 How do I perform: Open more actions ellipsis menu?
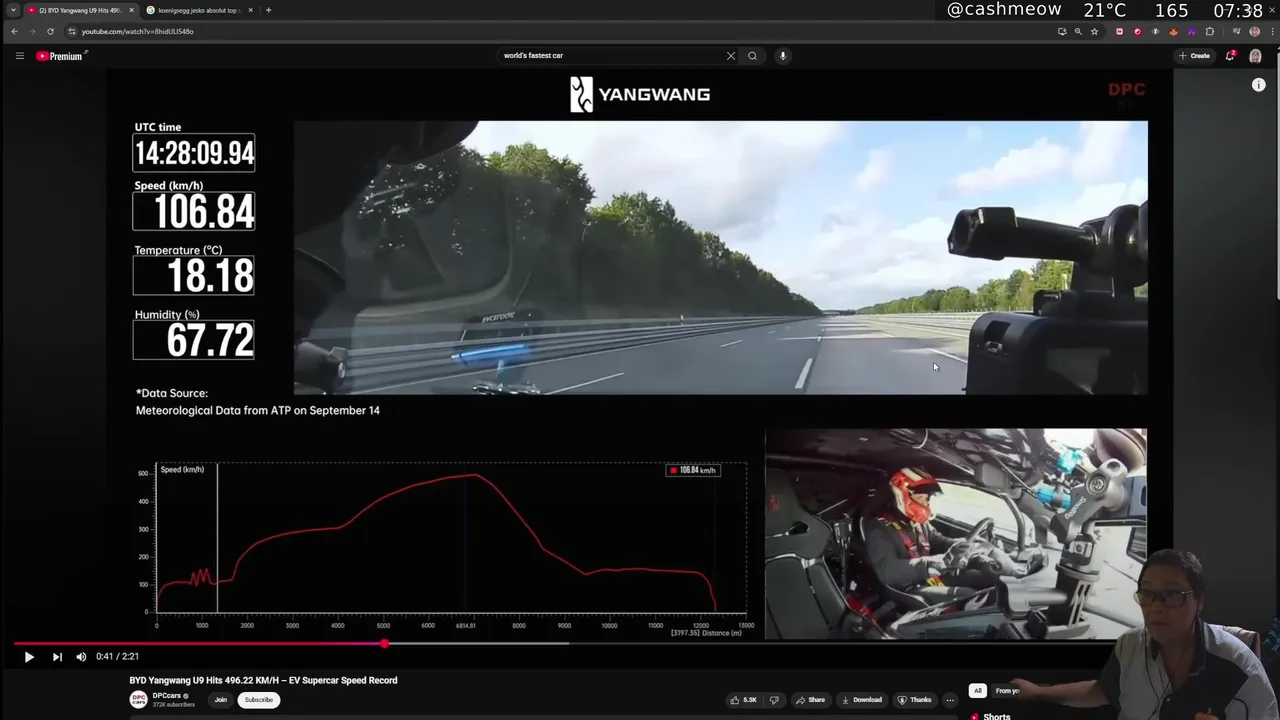point(950,700)
